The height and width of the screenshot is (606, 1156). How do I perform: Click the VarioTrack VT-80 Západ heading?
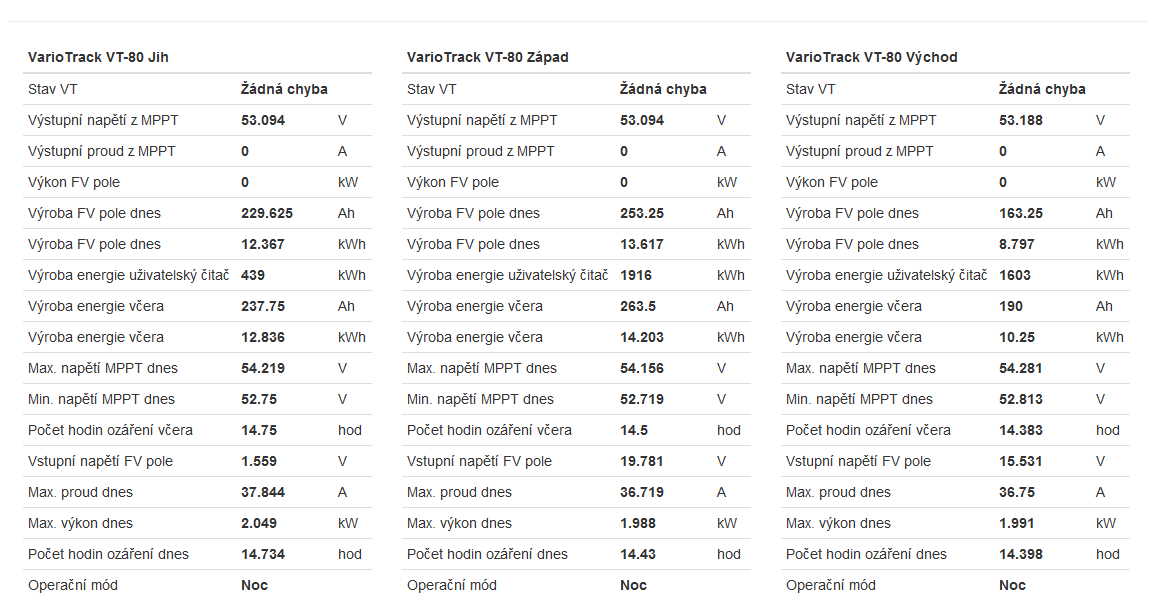tap(487, 57)
